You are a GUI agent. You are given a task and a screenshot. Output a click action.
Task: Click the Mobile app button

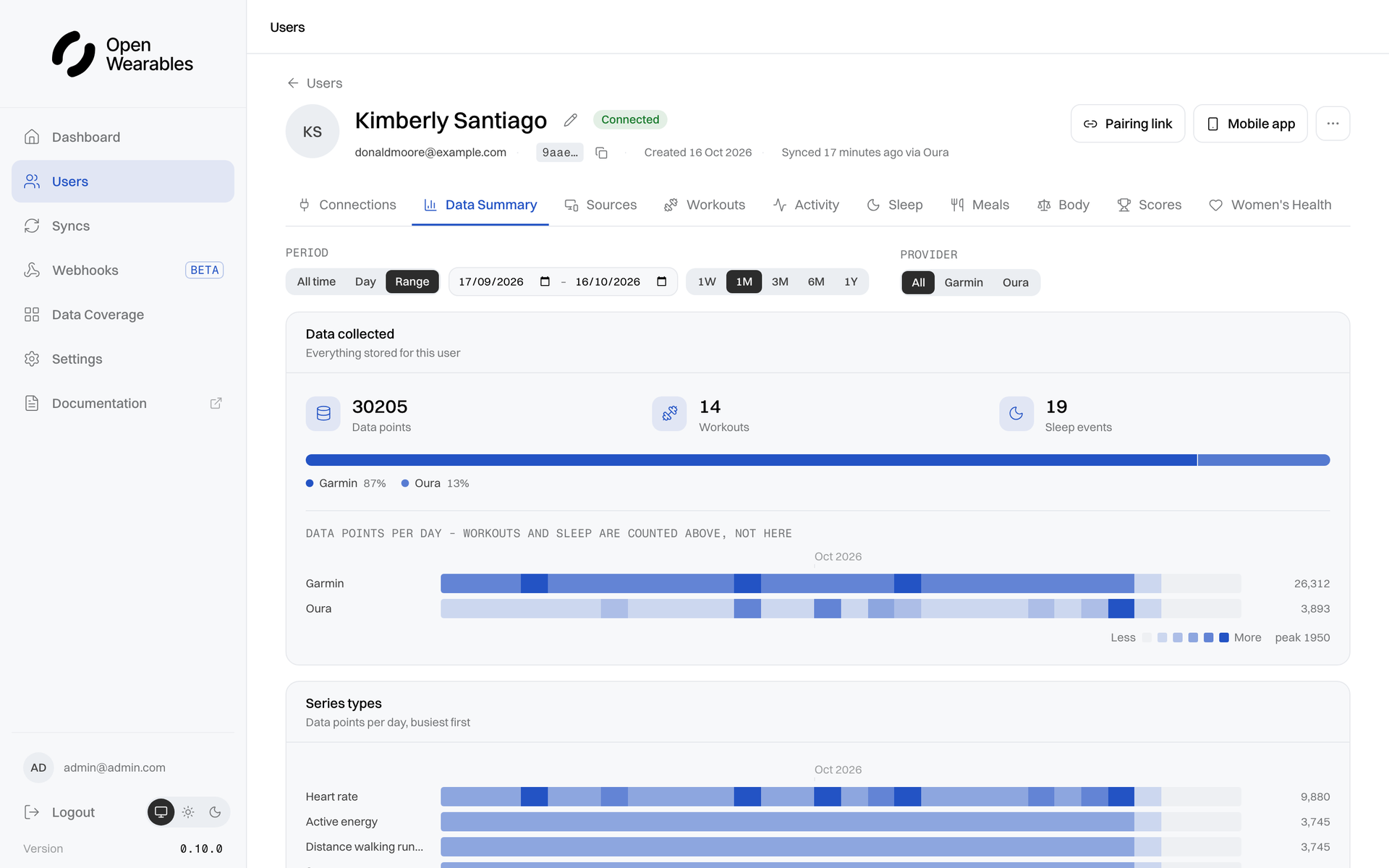[x=1249, y=124]
